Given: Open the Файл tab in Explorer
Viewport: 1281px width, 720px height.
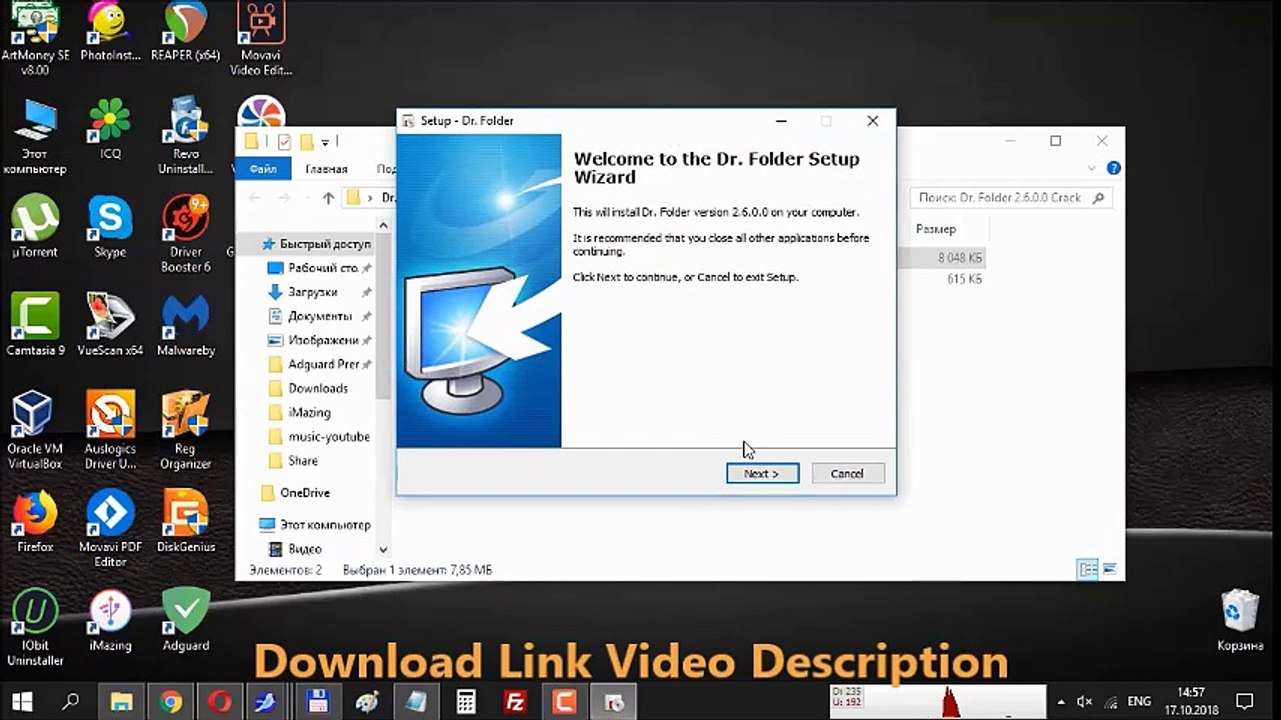Looking at the screenshot, I should point(263,169).
